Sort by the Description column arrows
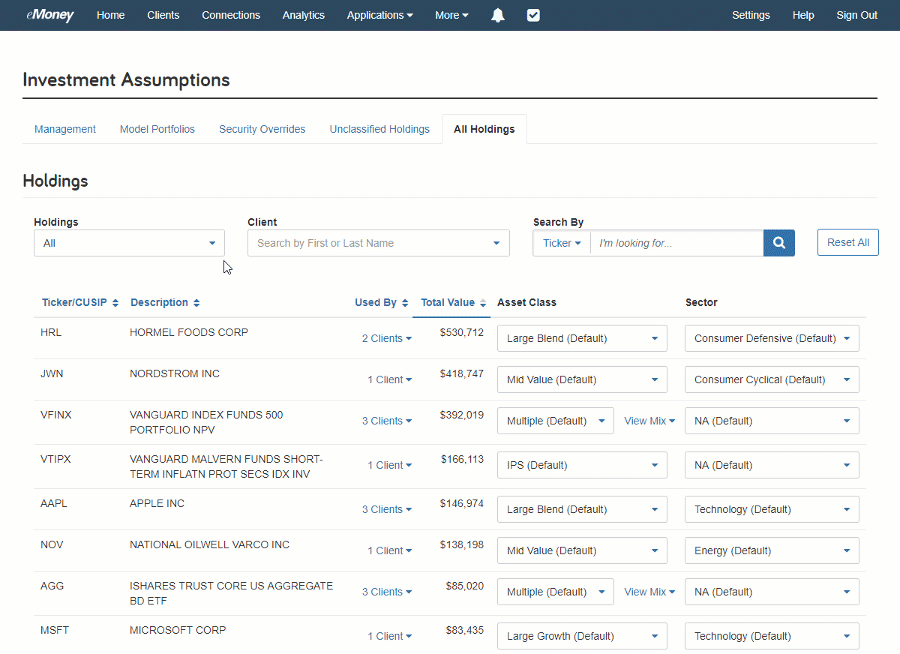The height and width of the screenshot is (654, 900). [x=196, y=303]
